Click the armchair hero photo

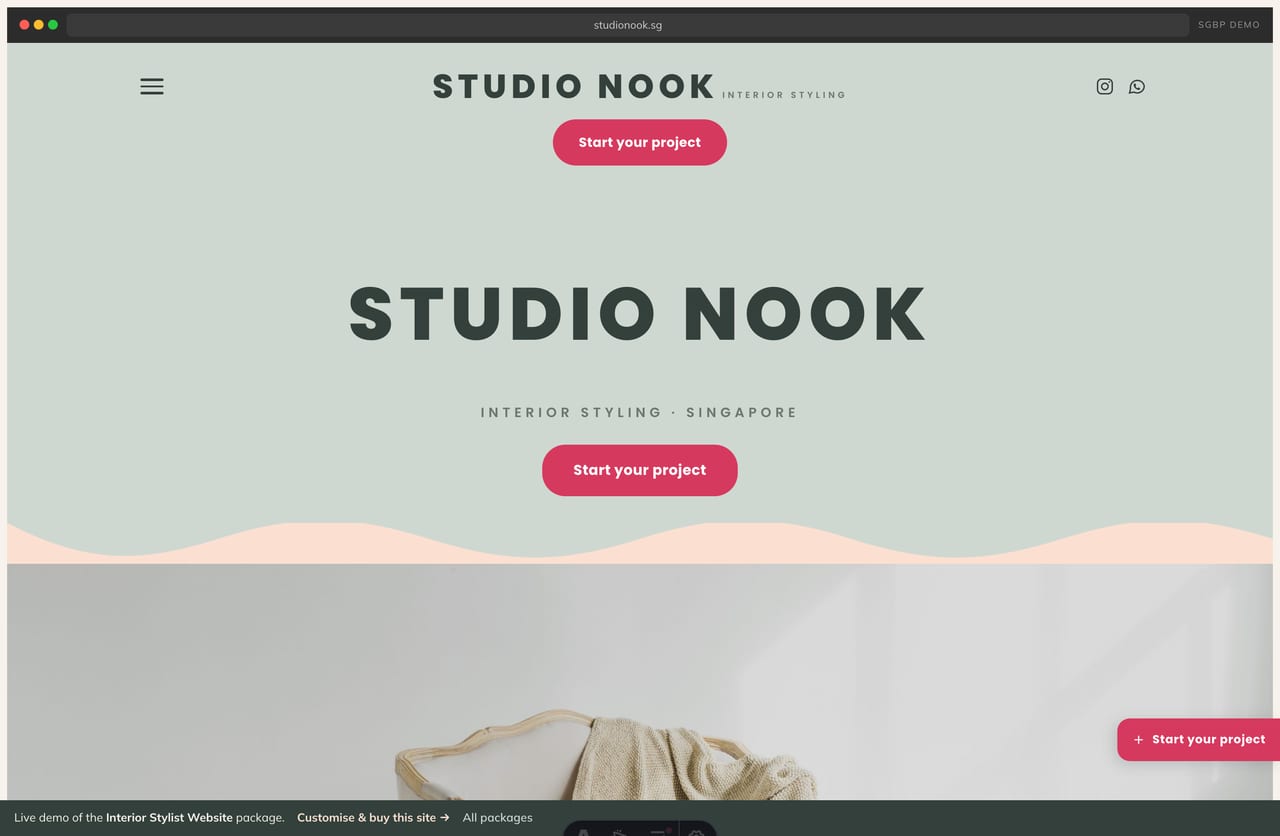[x=640, y=682]
